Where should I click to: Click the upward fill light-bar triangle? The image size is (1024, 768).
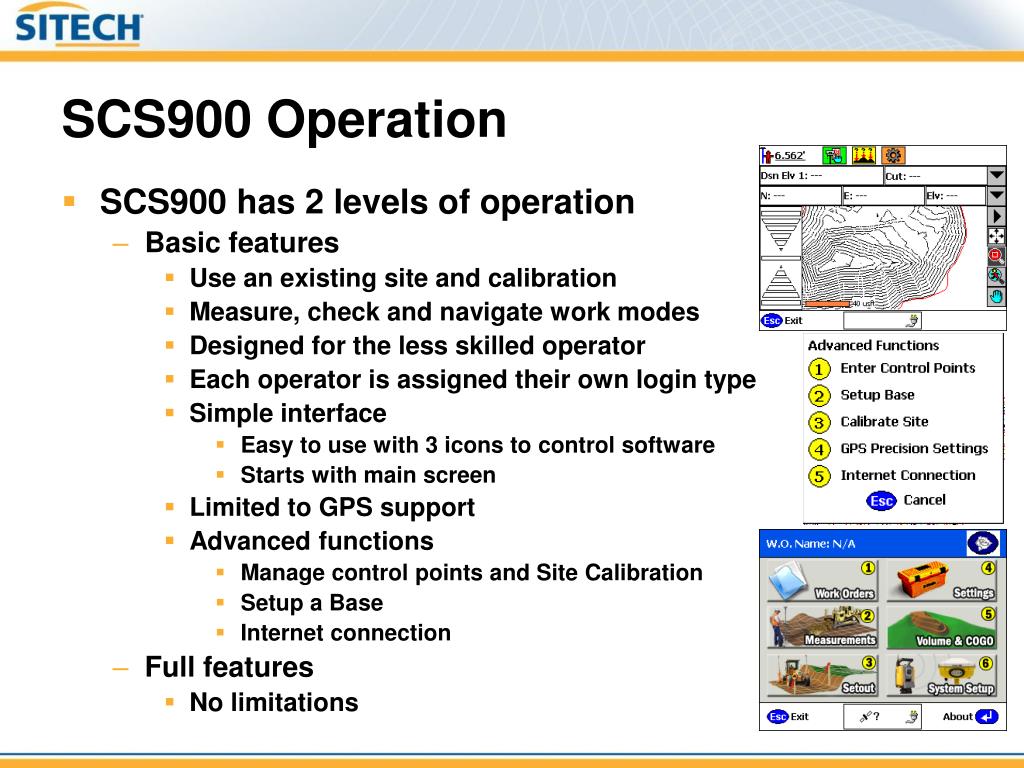pos(781,285)
